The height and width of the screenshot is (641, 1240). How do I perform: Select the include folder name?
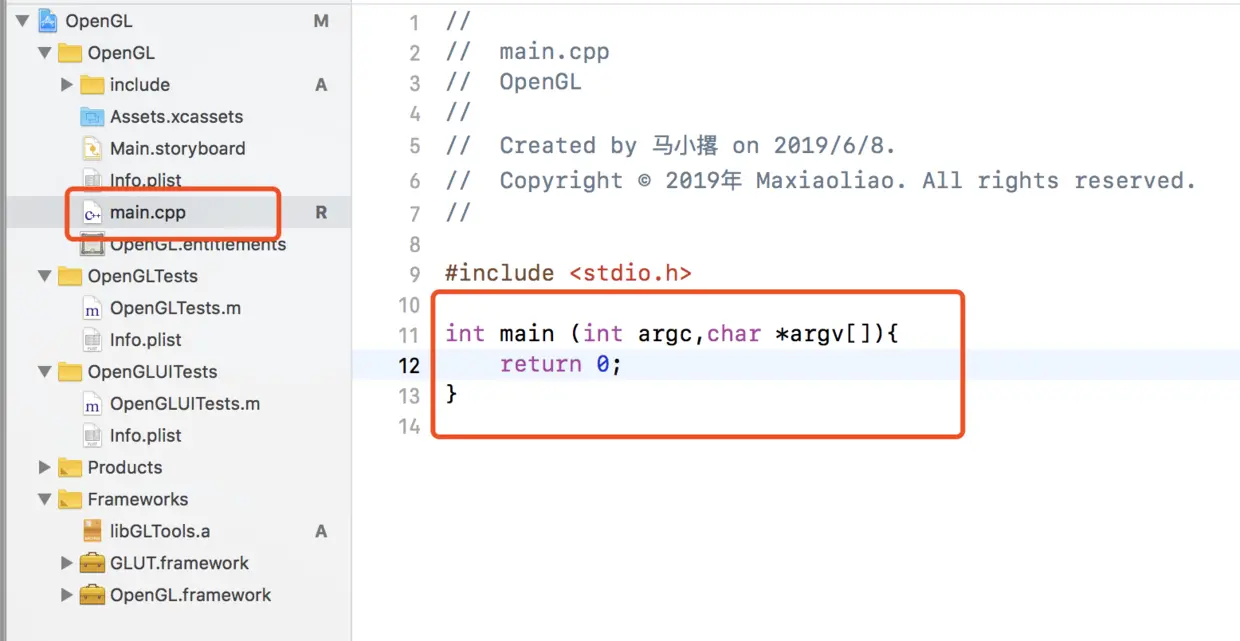(140, 85)
